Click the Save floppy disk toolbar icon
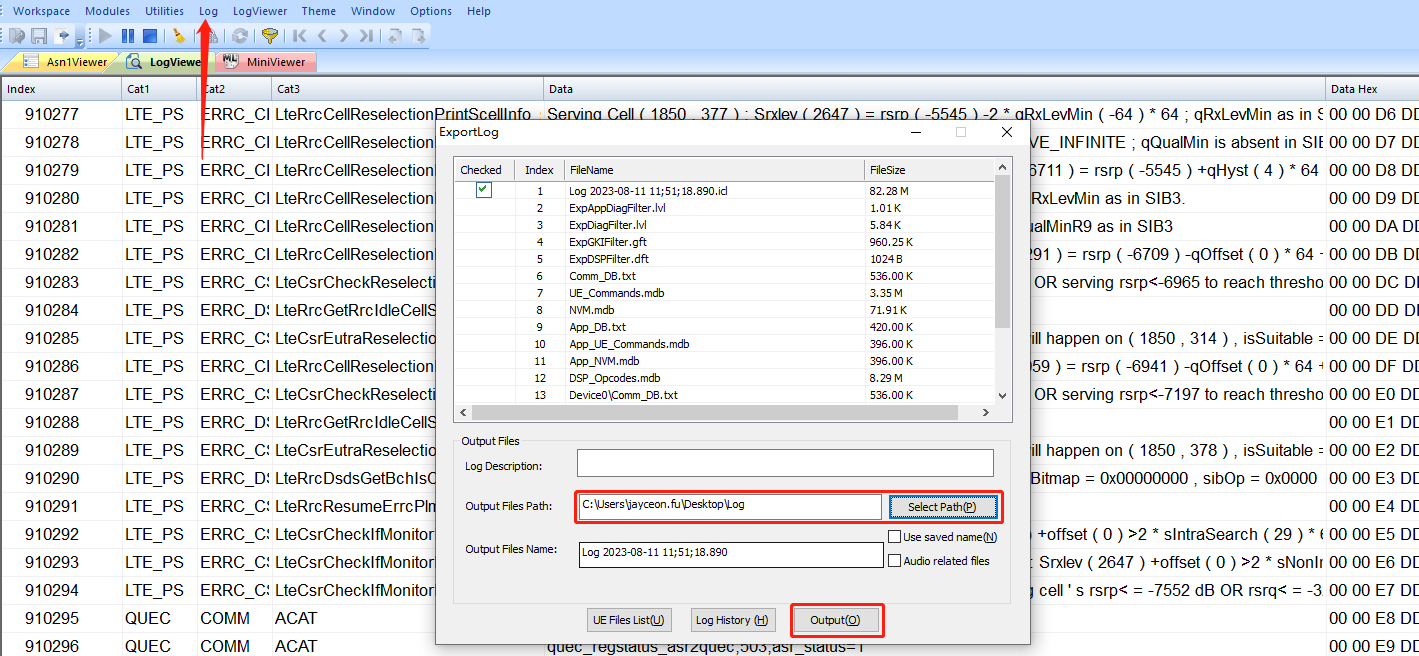1419x656 pixels. 39,36
